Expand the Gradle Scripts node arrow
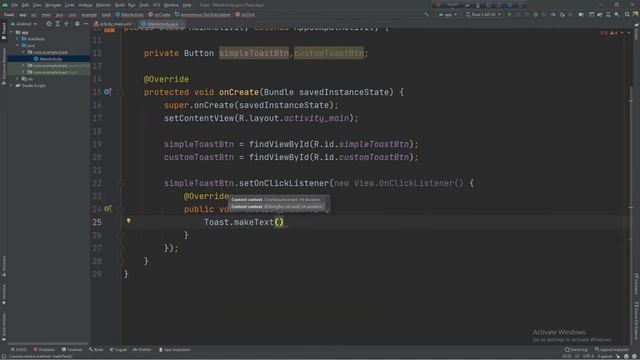This screenshot has width=640, height=360. (11, 86)
